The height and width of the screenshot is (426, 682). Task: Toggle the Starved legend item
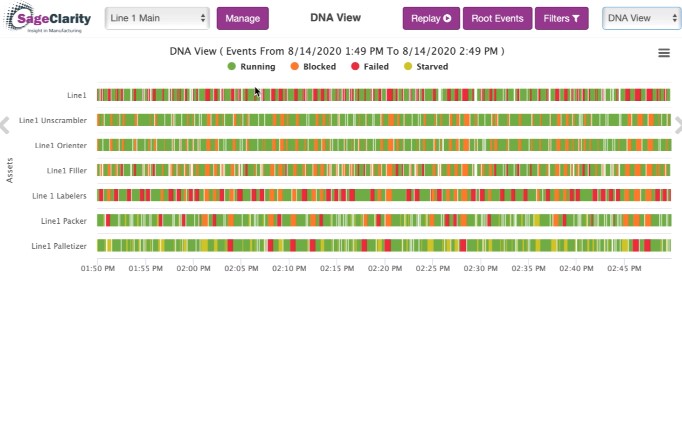pos(426,67)
